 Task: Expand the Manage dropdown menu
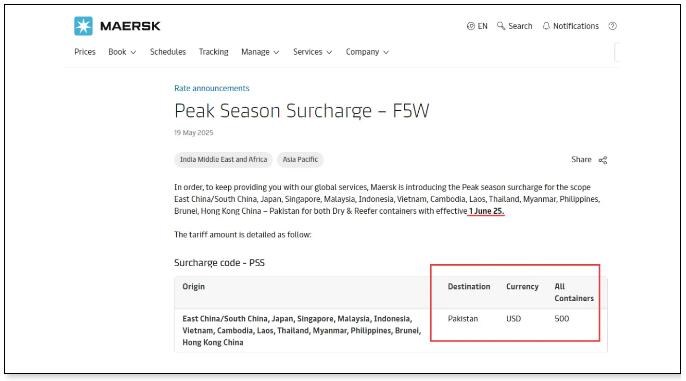pos(260,52)
